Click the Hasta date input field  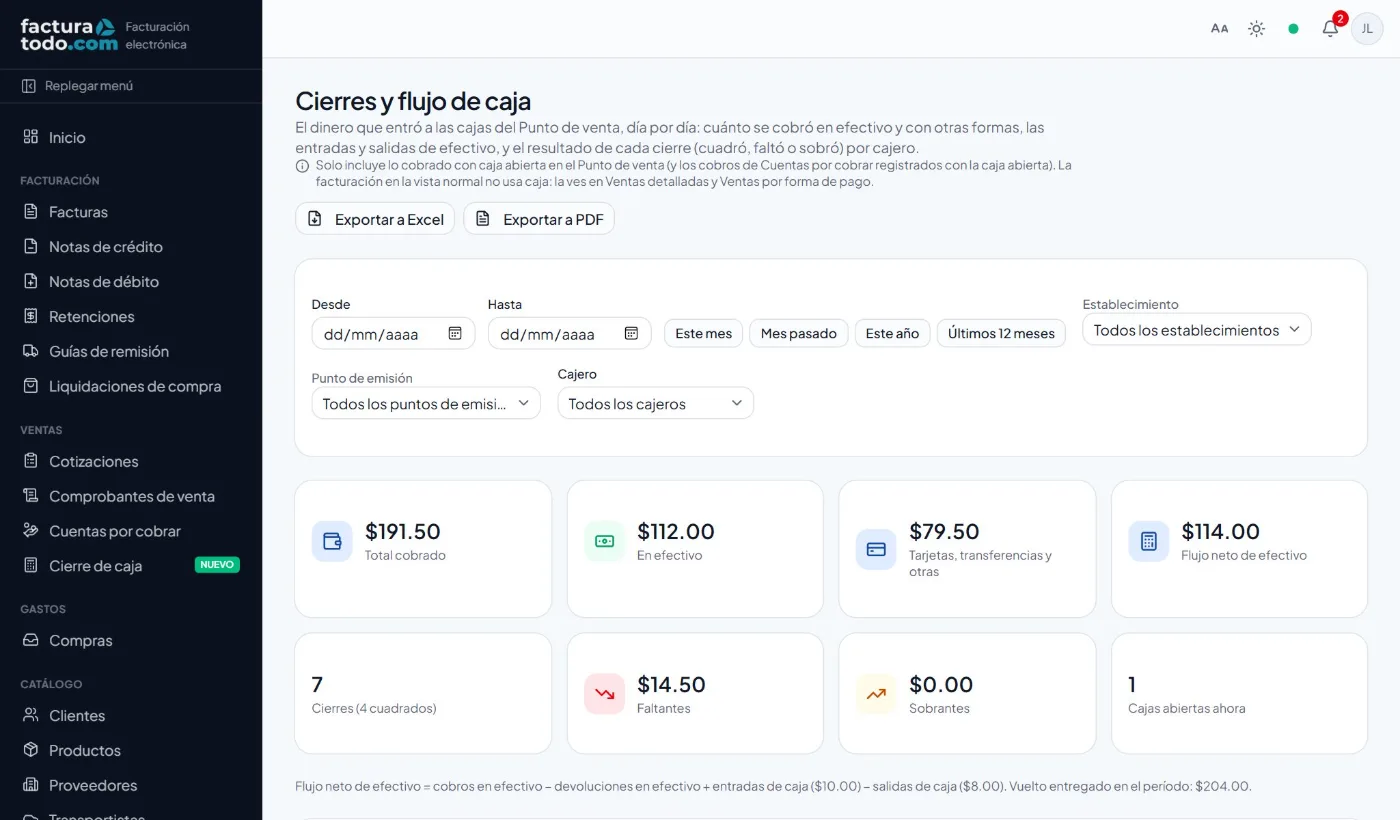[x=569, y=333]
